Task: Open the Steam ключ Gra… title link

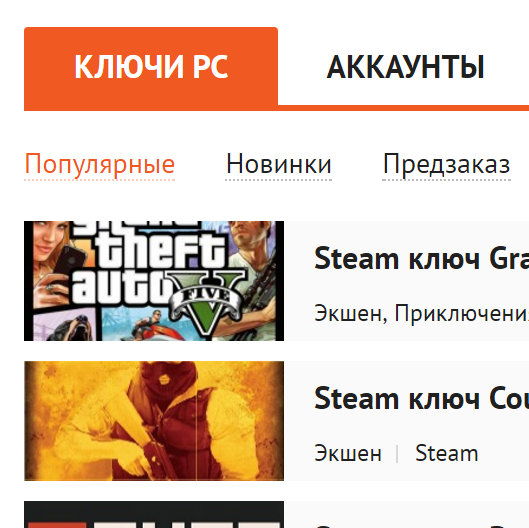Action: (x=421, y=259)
